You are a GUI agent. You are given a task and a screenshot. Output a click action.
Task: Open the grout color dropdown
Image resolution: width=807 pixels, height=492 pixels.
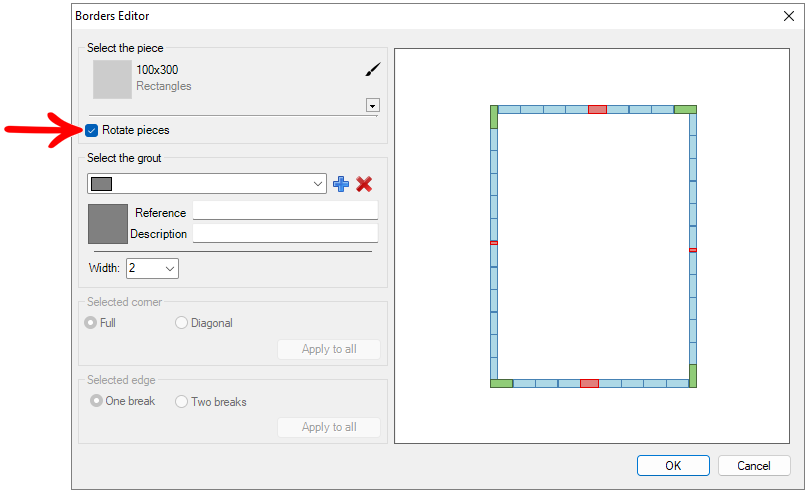click(x=318, y=184)
